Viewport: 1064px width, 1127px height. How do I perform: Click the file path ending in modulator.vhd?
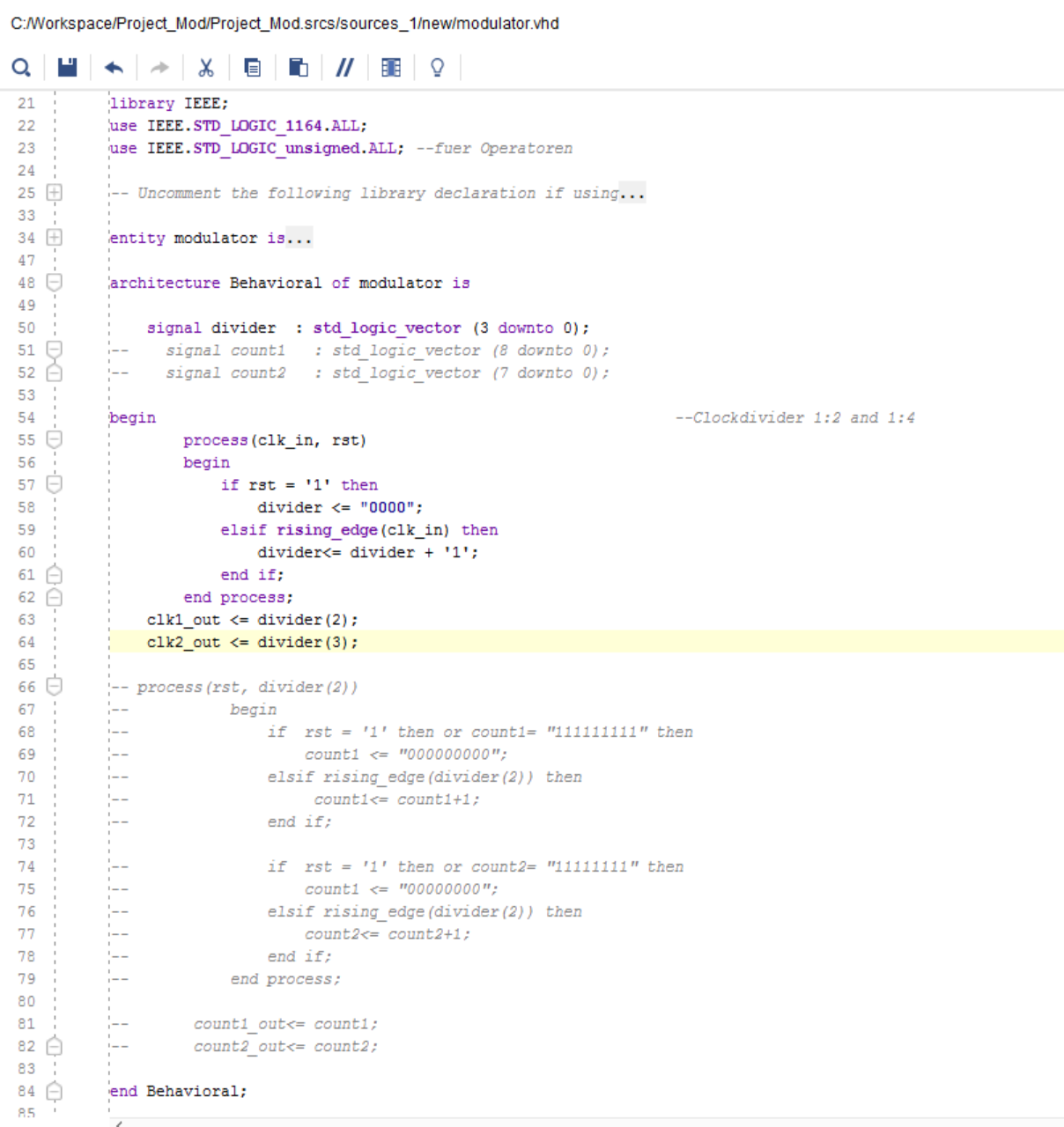point(284,24)
